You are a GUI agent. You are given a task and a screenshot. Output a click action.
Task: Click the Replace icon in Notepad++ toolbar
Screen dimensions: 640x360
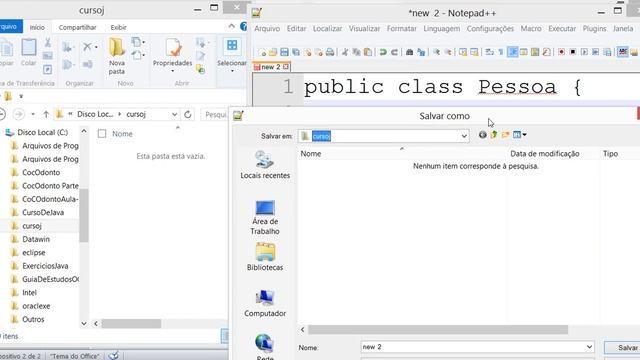[x=421, y=52]
